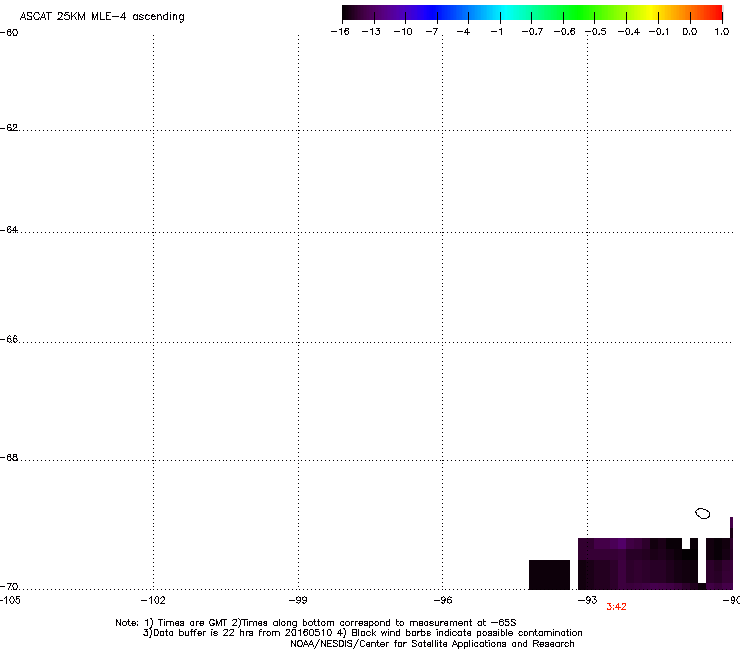
Task: Click the purple data swath east of -93
Action: 655,564
